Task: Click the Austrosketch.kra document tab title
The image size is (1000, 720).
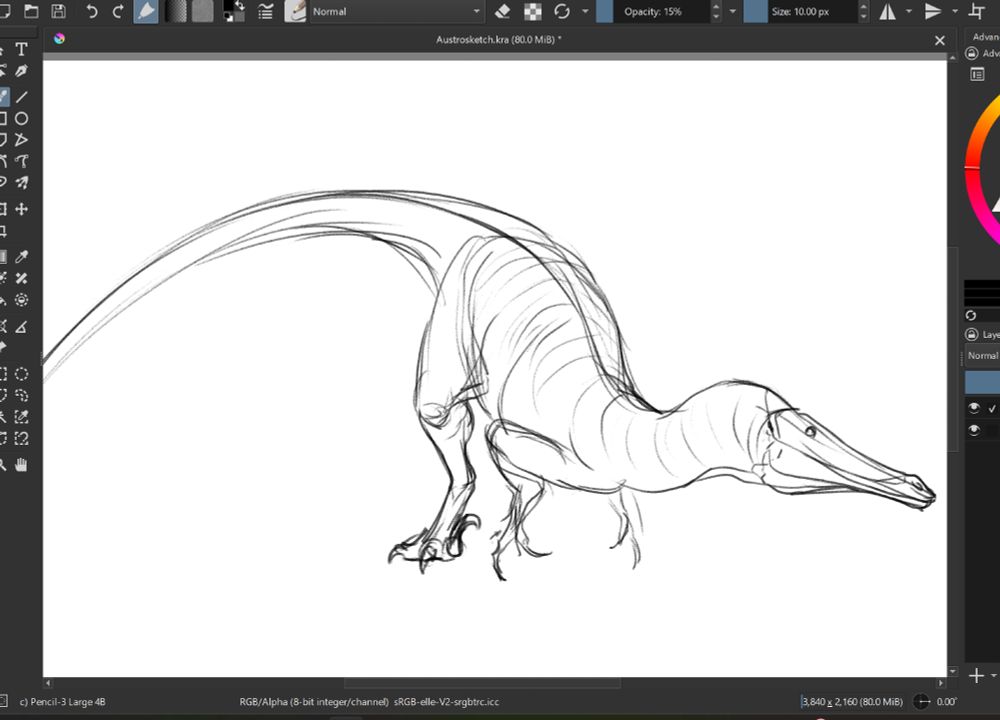Action: pyautogui.click(x=499, y=40)
